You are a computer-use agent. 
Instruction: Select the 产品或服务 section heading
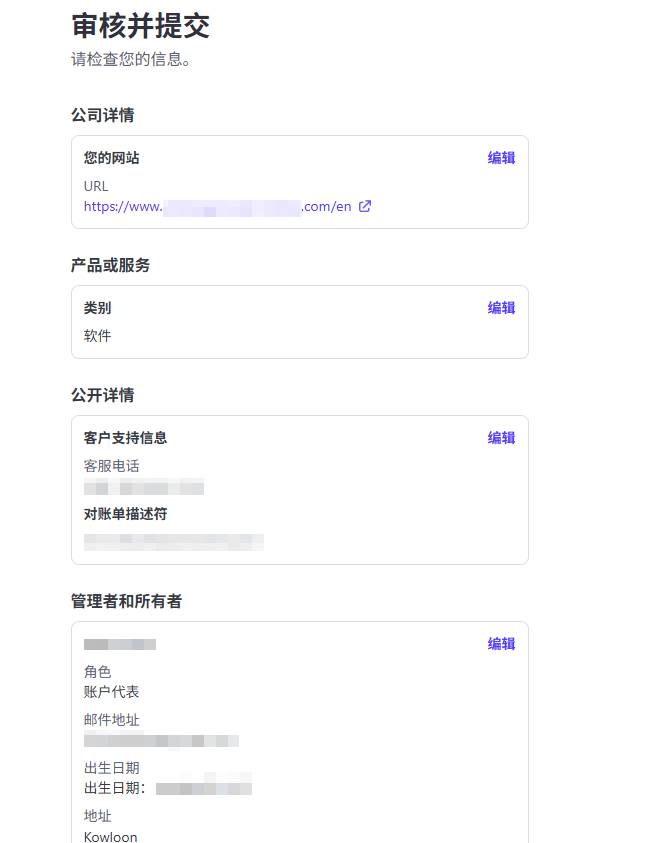[x=110, y=265]
